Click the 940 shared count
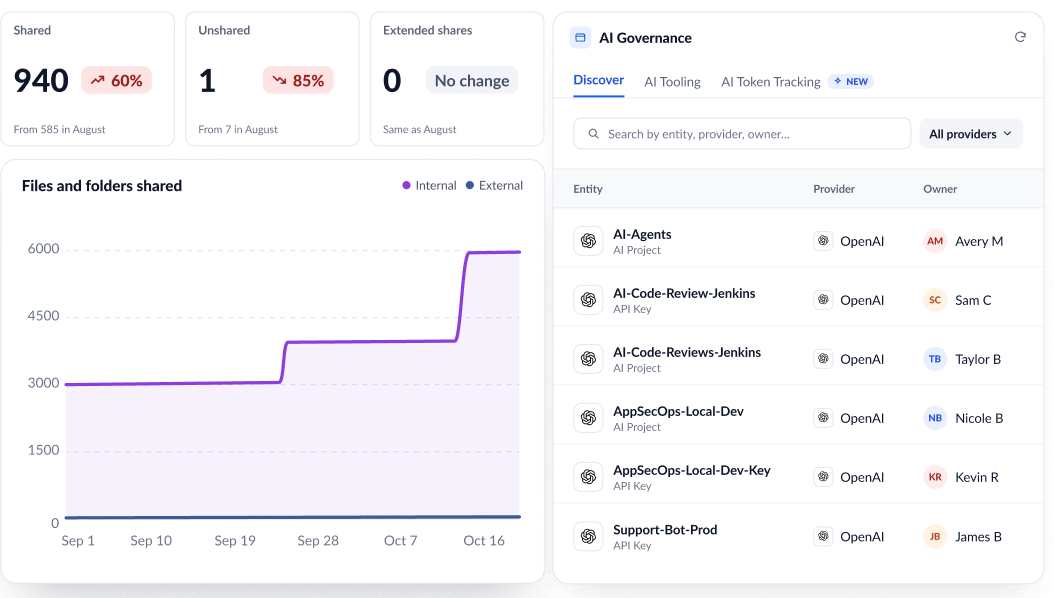The height and width of the screenshot is (598, 1054). coord(41,81)
